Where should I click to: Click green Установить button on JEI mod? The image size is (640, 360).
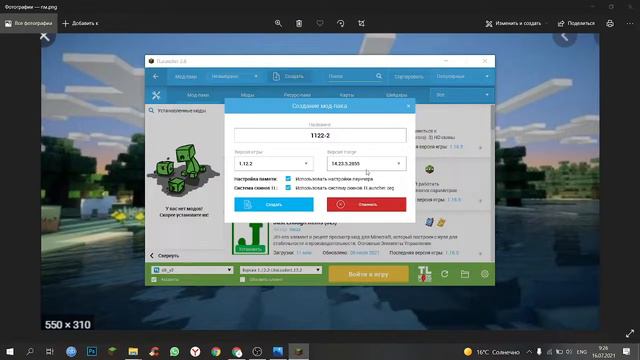click(250, 249)
